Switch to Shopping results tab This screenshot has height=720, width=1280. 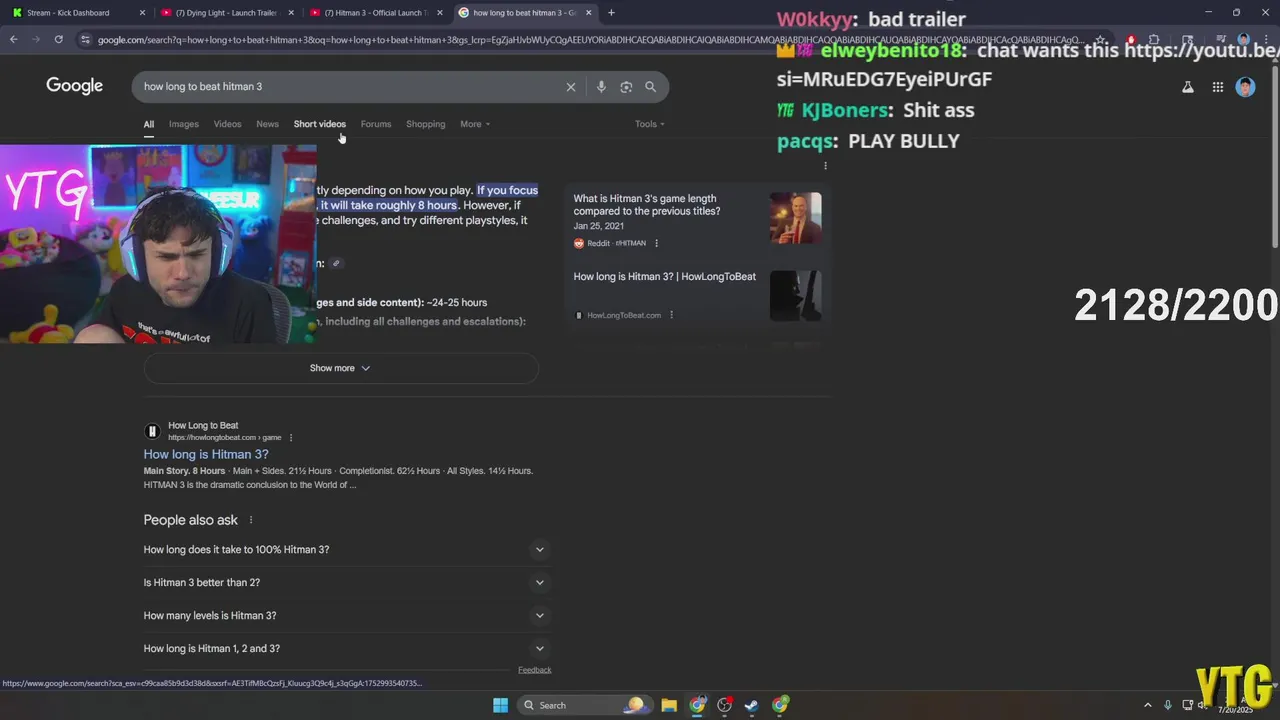click(425, 124)
